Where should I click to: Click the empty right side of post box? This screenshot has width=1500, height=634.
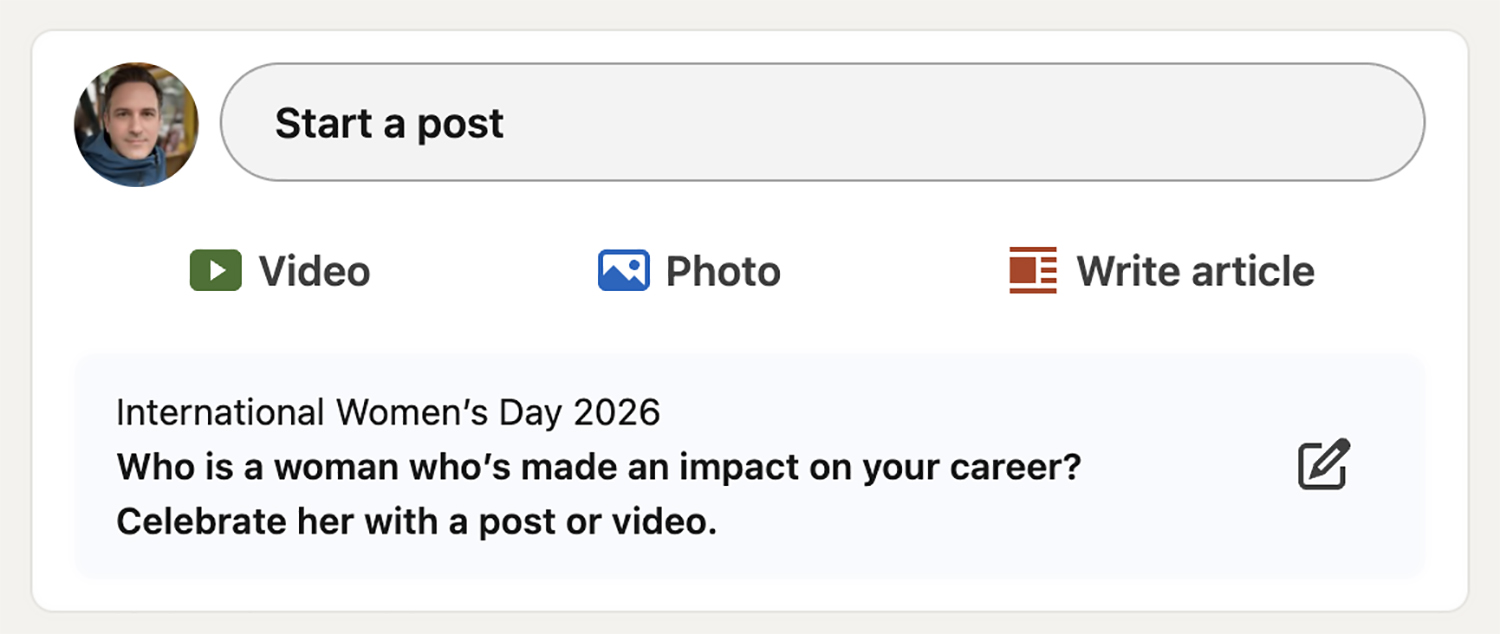coord(1100,123)
